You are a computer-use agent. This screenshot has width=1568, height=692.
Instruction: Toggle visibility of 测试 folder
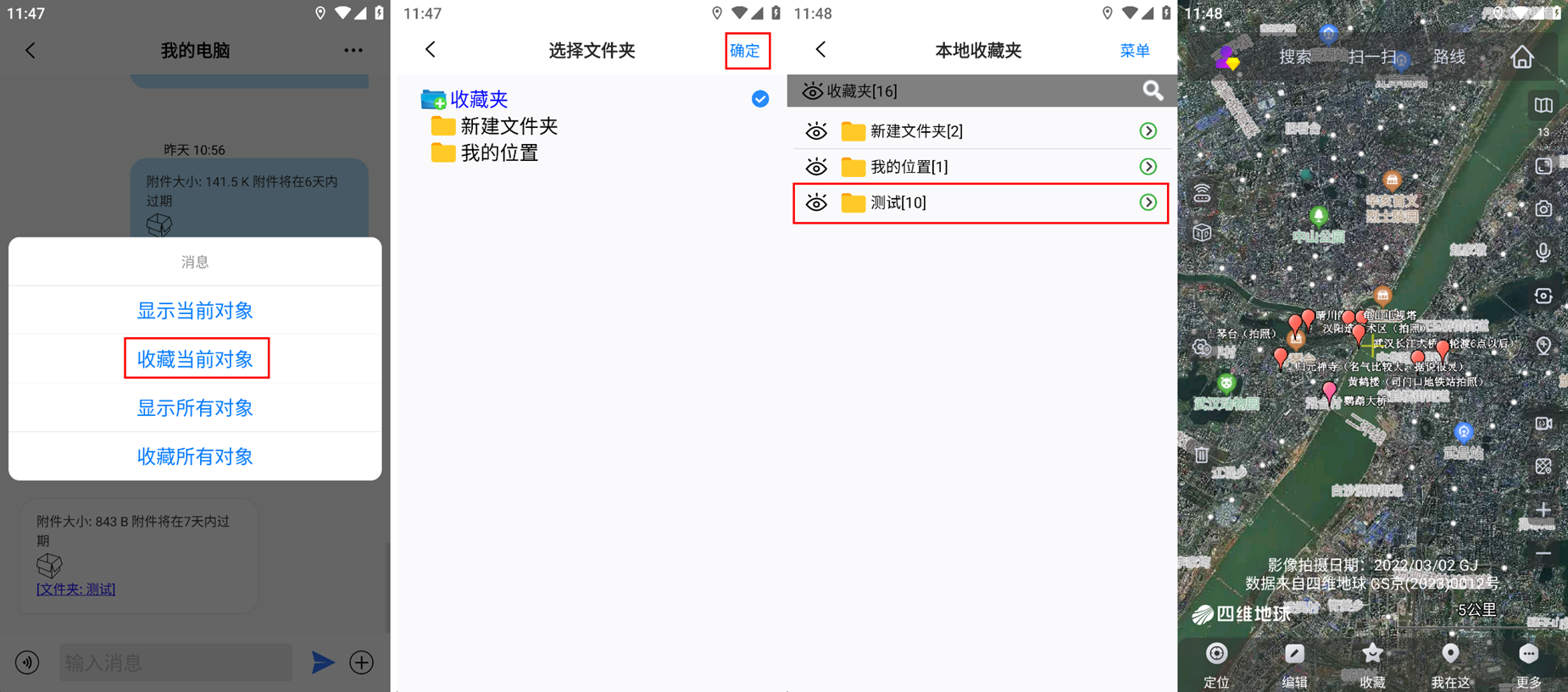[816, 203]
